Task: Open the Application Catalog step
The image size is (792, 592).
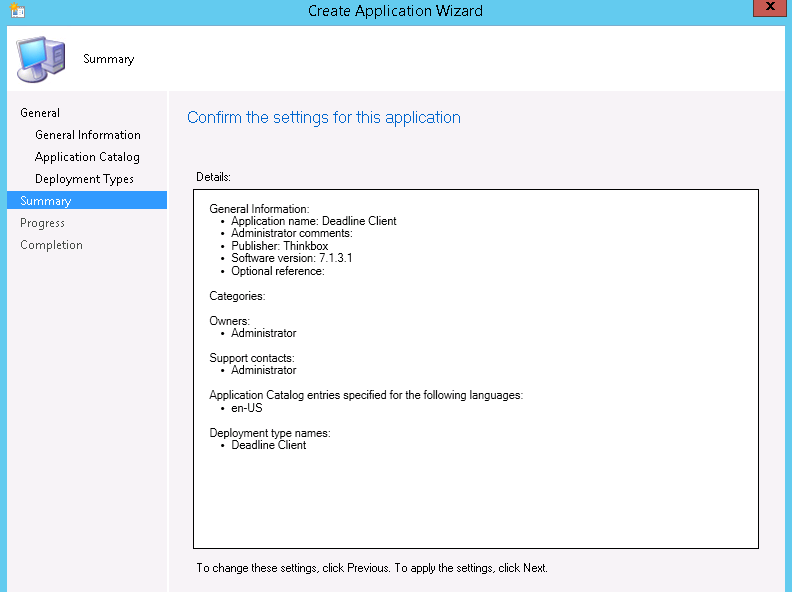Action: (87, 157)
